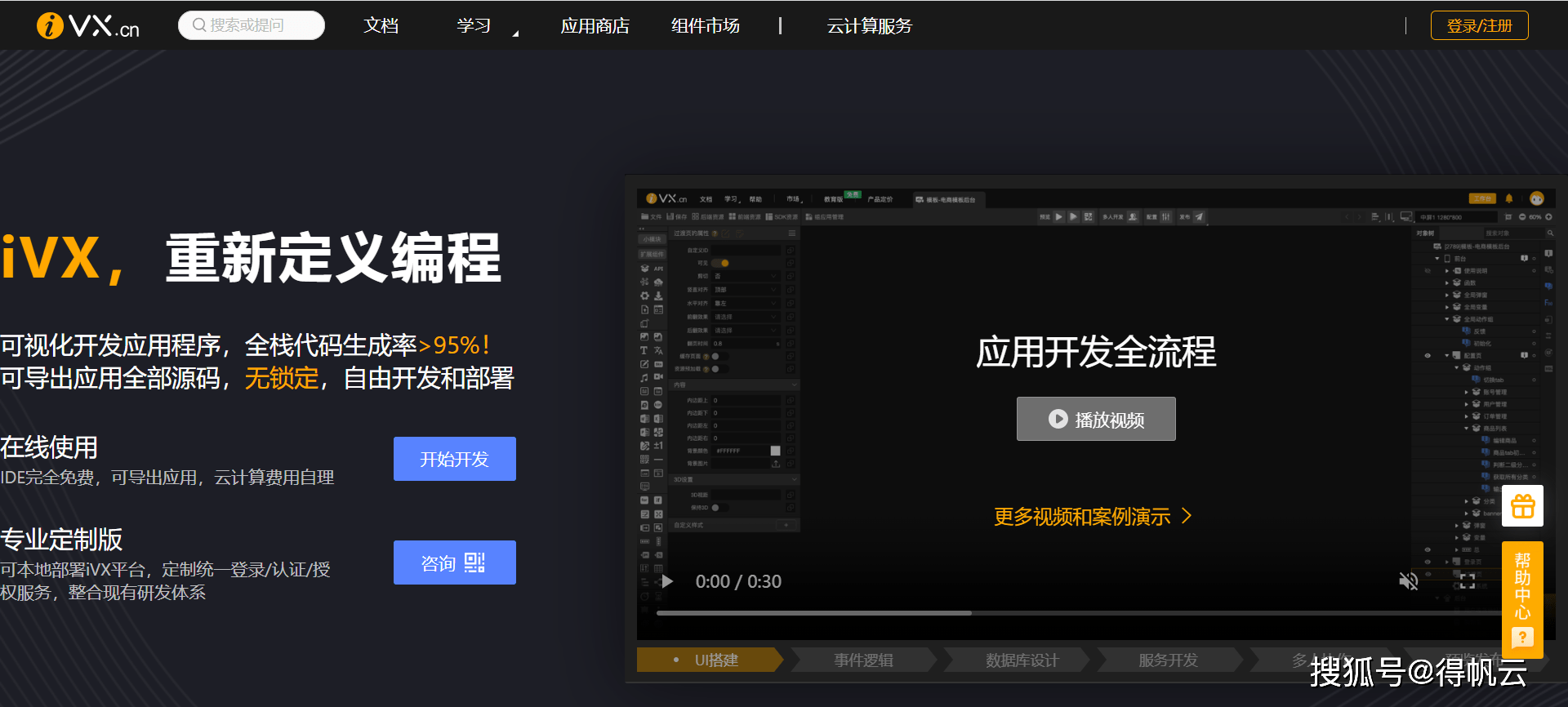Screen dimensions: 1568x707
Task: Open the 文档 menu item
Action: point(381,26)
